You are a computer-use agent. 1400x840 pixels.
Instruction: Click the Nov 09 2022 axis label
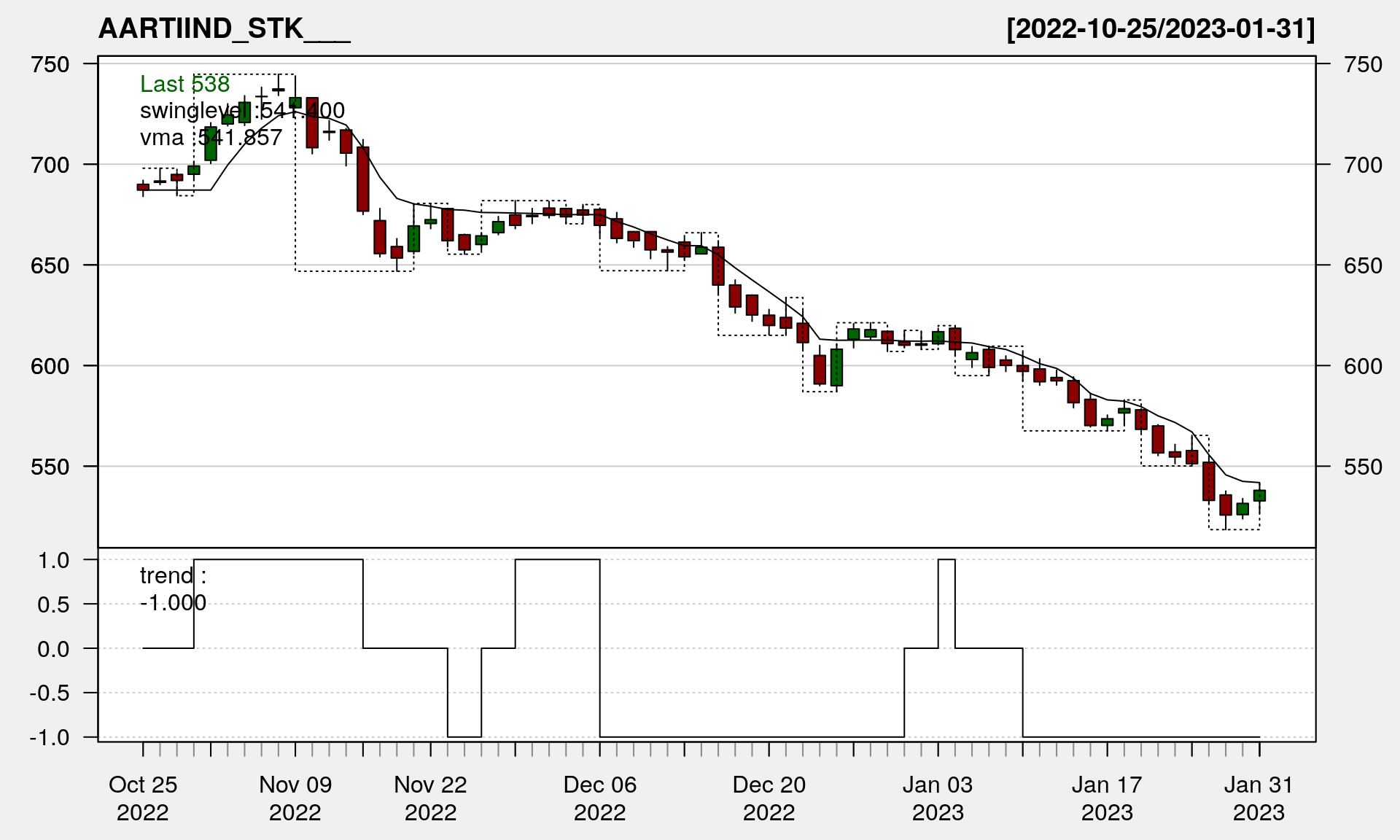295,798
